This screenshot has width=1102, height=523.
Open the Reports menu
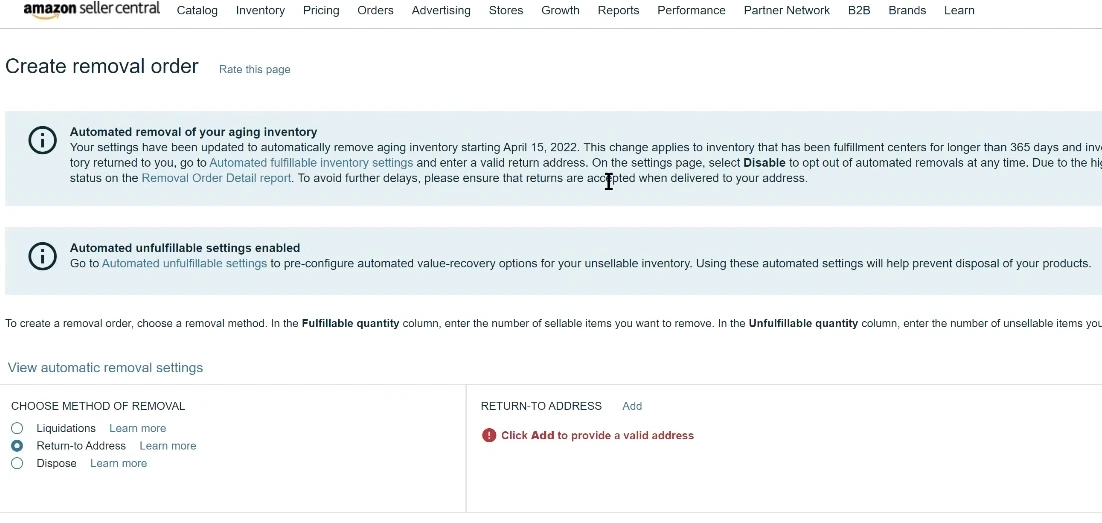click(618, 11)
